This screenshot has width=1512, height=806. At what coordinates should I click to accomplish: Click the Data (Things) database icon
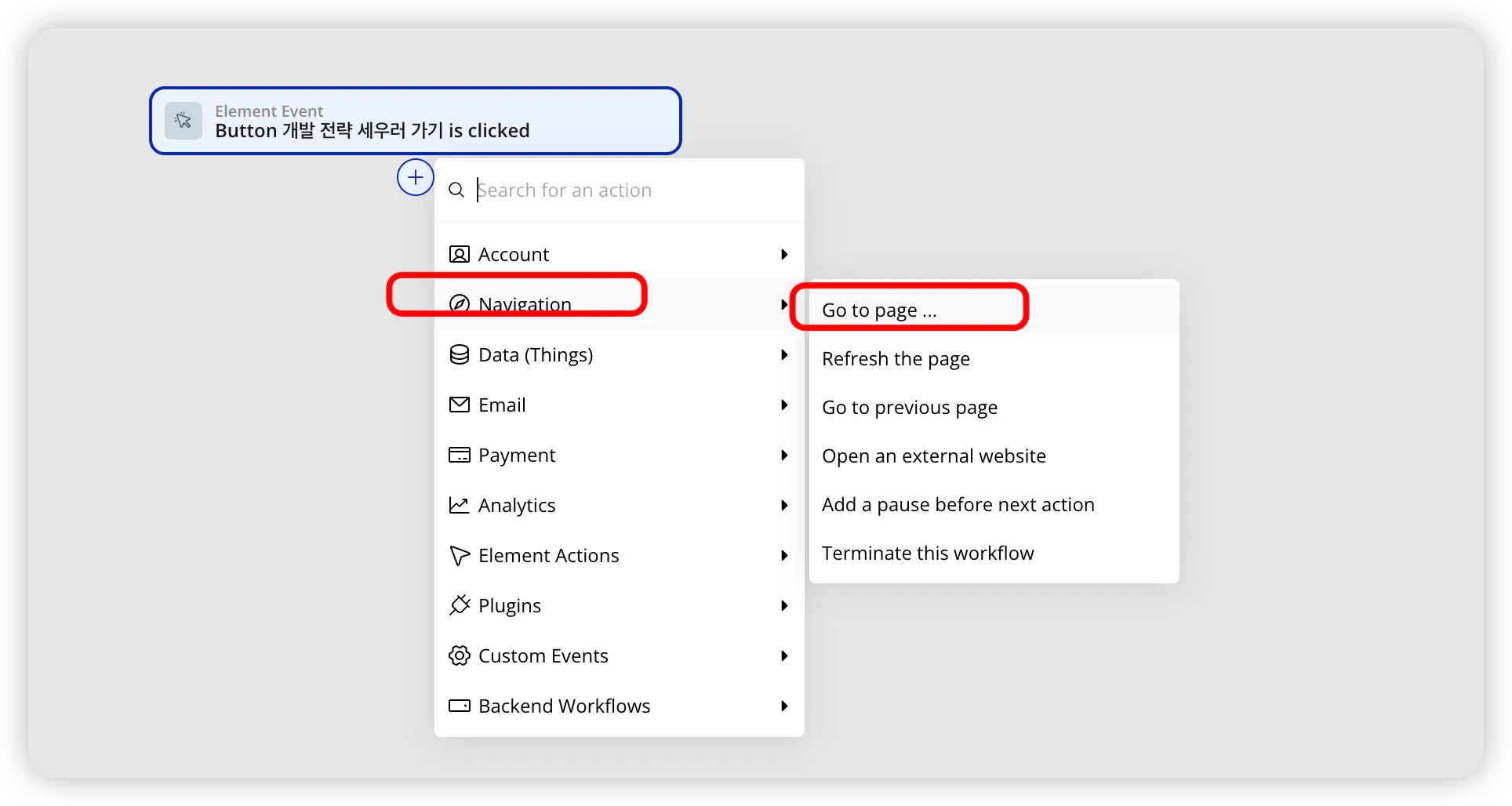(460, 354)
